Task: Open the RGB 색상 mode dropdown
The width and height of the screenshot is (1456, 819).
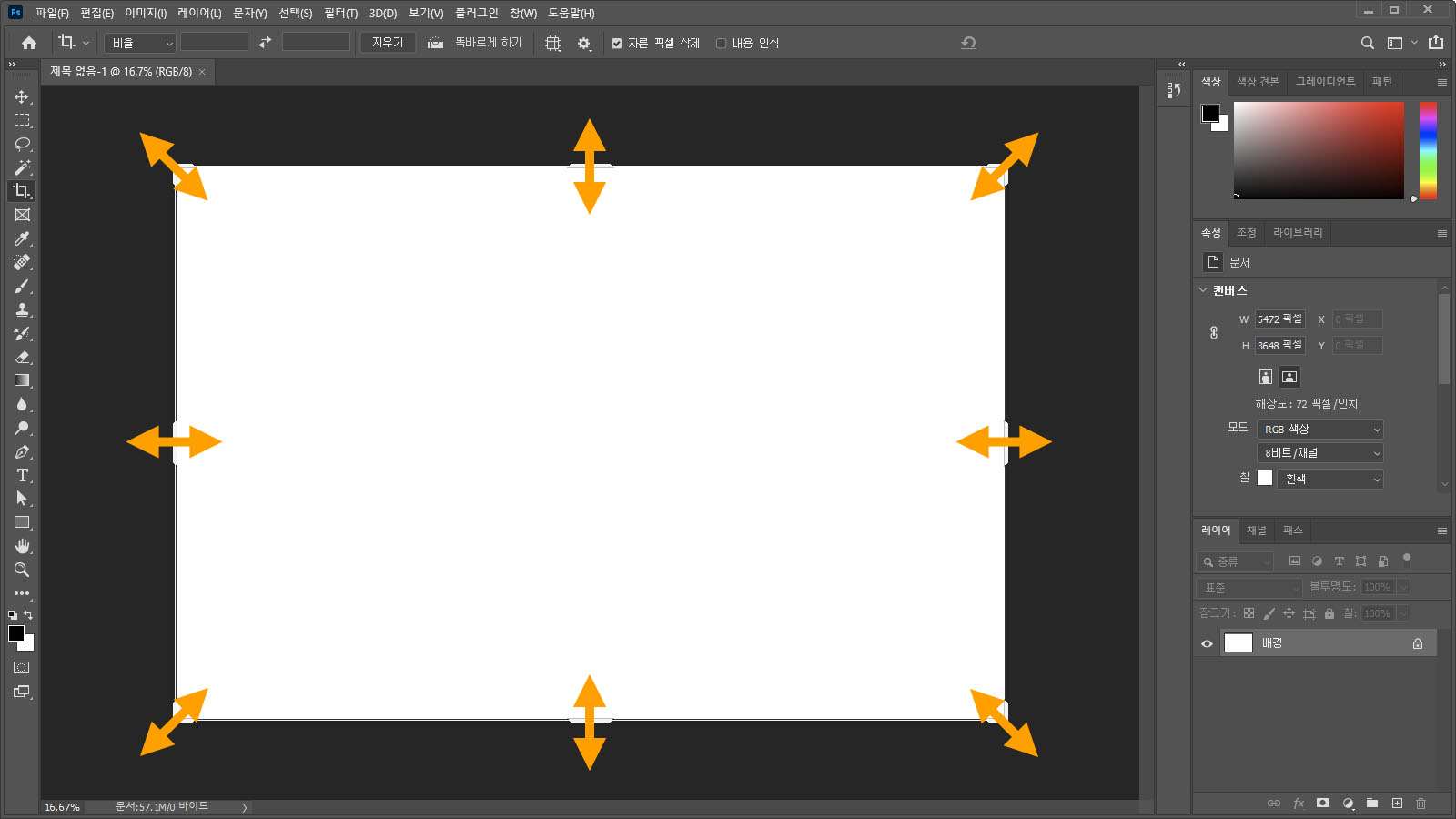Action: [x=1320, y=429]
